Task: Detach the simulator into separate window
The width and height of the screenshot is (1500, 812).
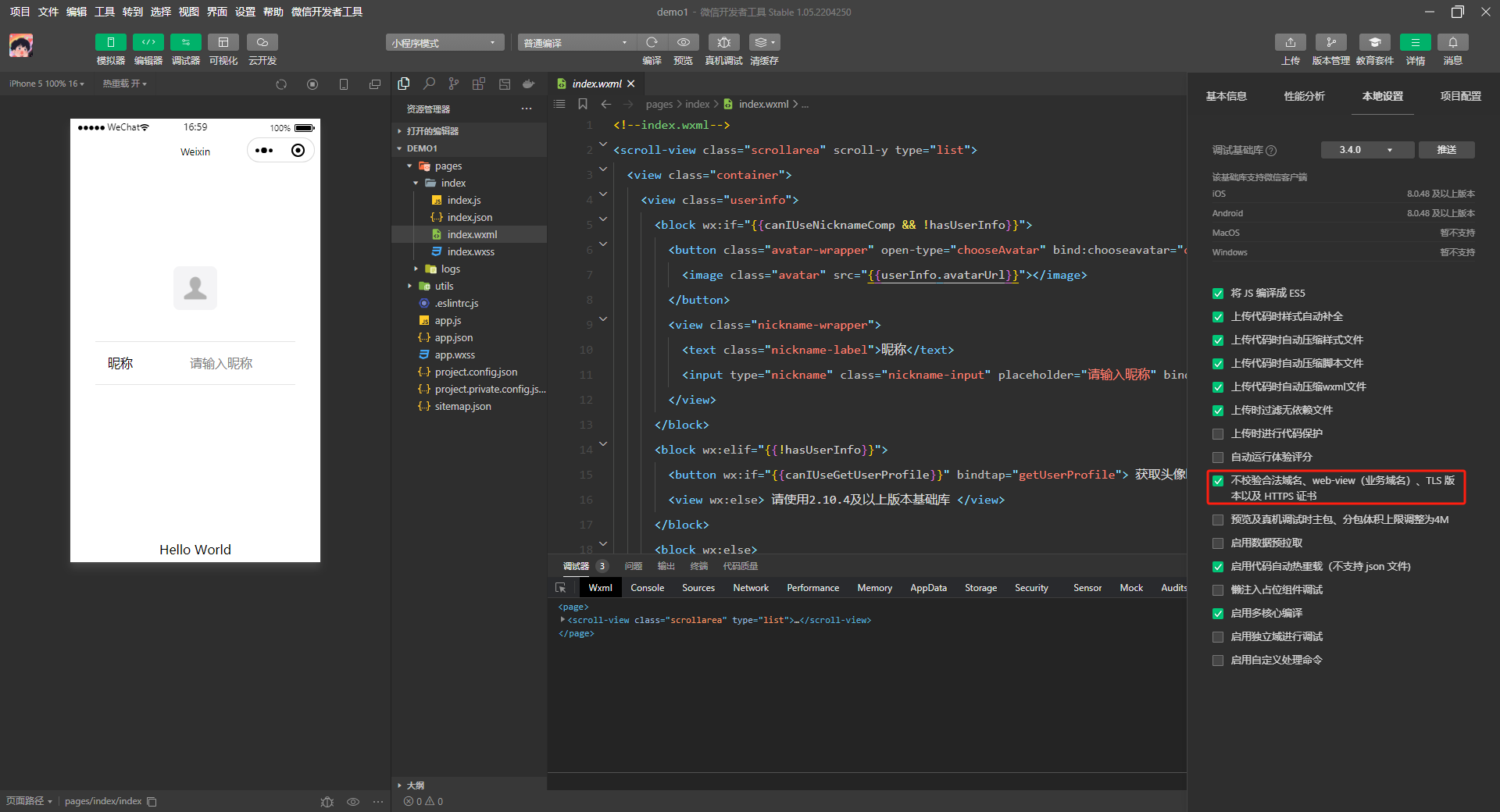Action: tap(375, 84)
